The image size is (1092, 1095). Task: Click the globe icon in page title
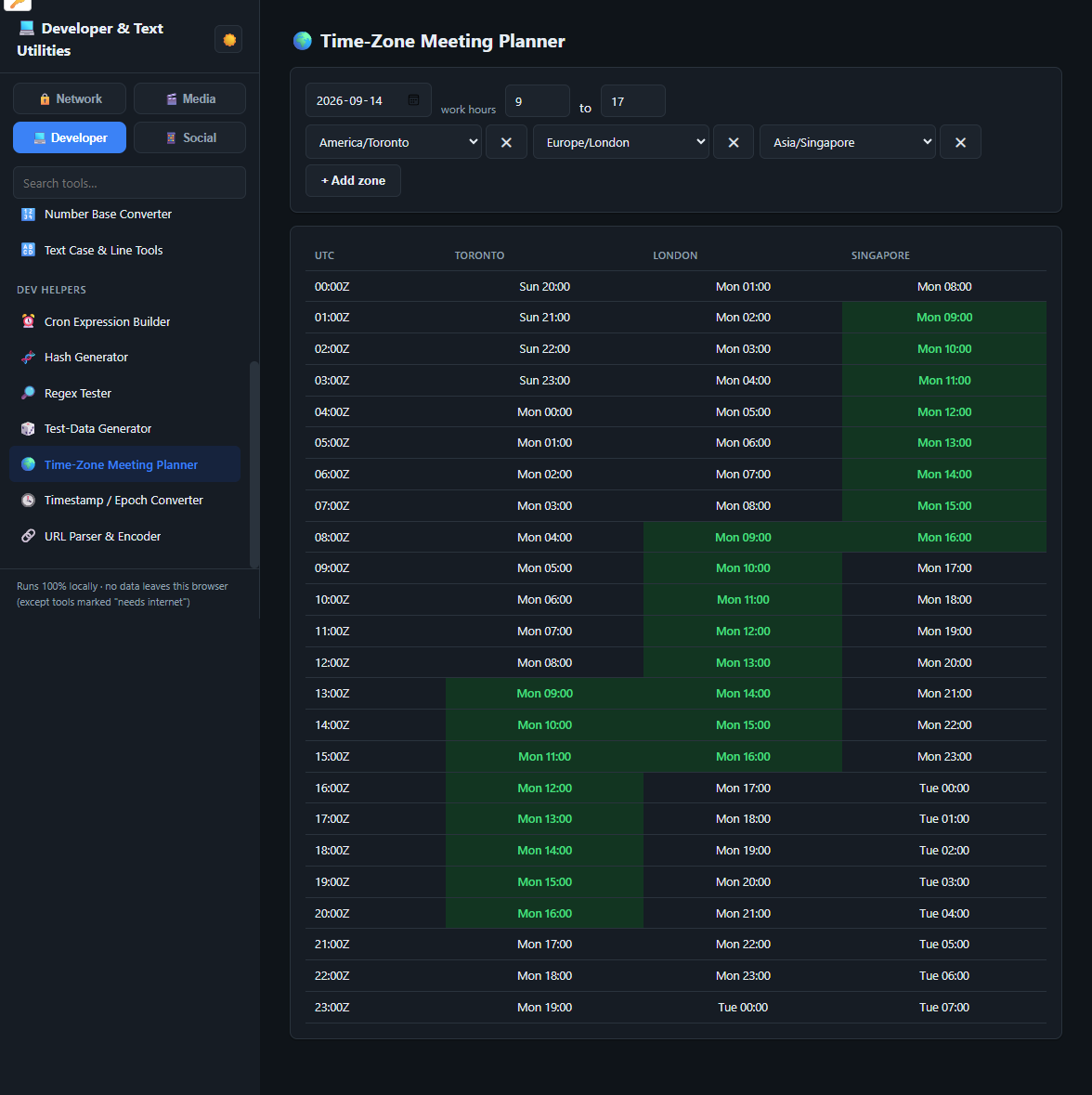point(303,41)
